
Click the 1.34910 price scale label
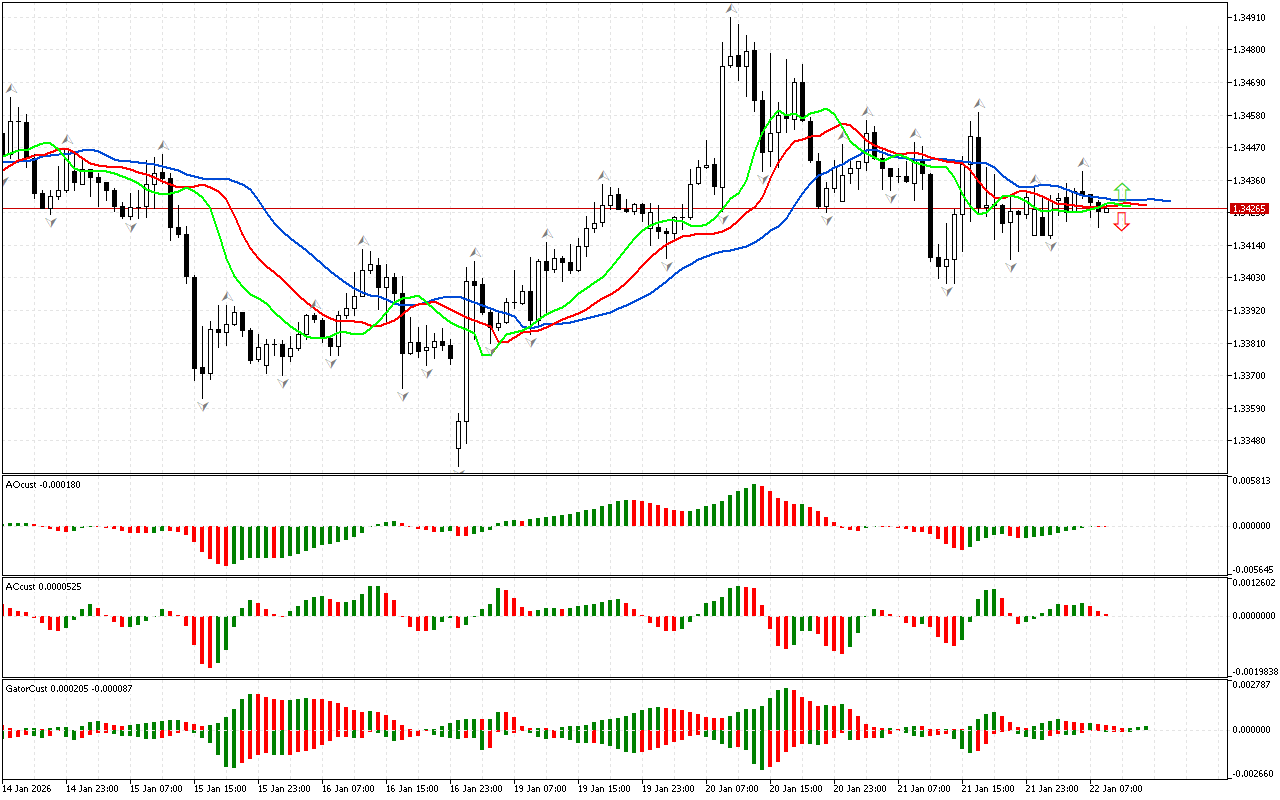pos(1250,18)
